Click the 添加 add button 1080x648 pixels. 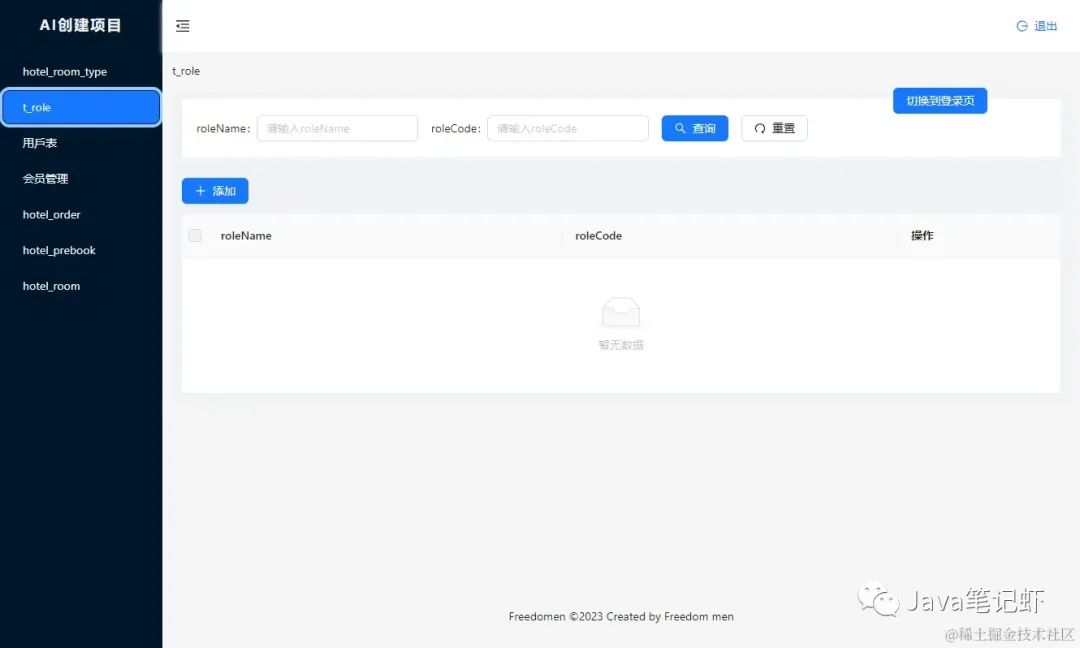tap(215, 191)
